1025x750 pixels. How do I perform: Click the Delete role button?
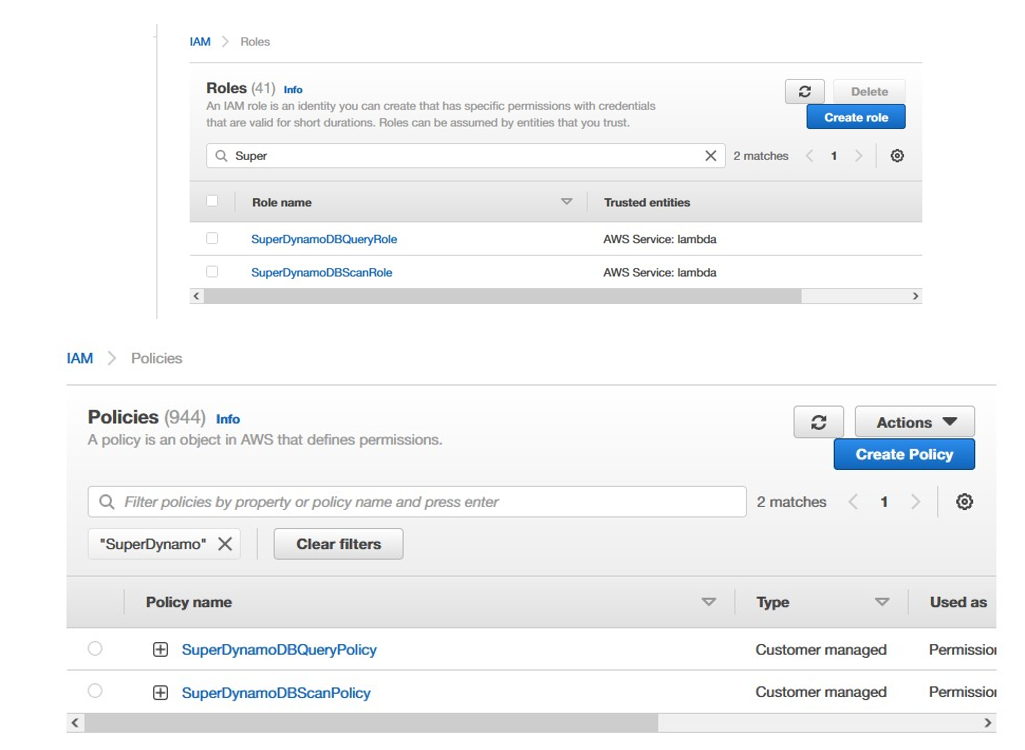(869, 92)
